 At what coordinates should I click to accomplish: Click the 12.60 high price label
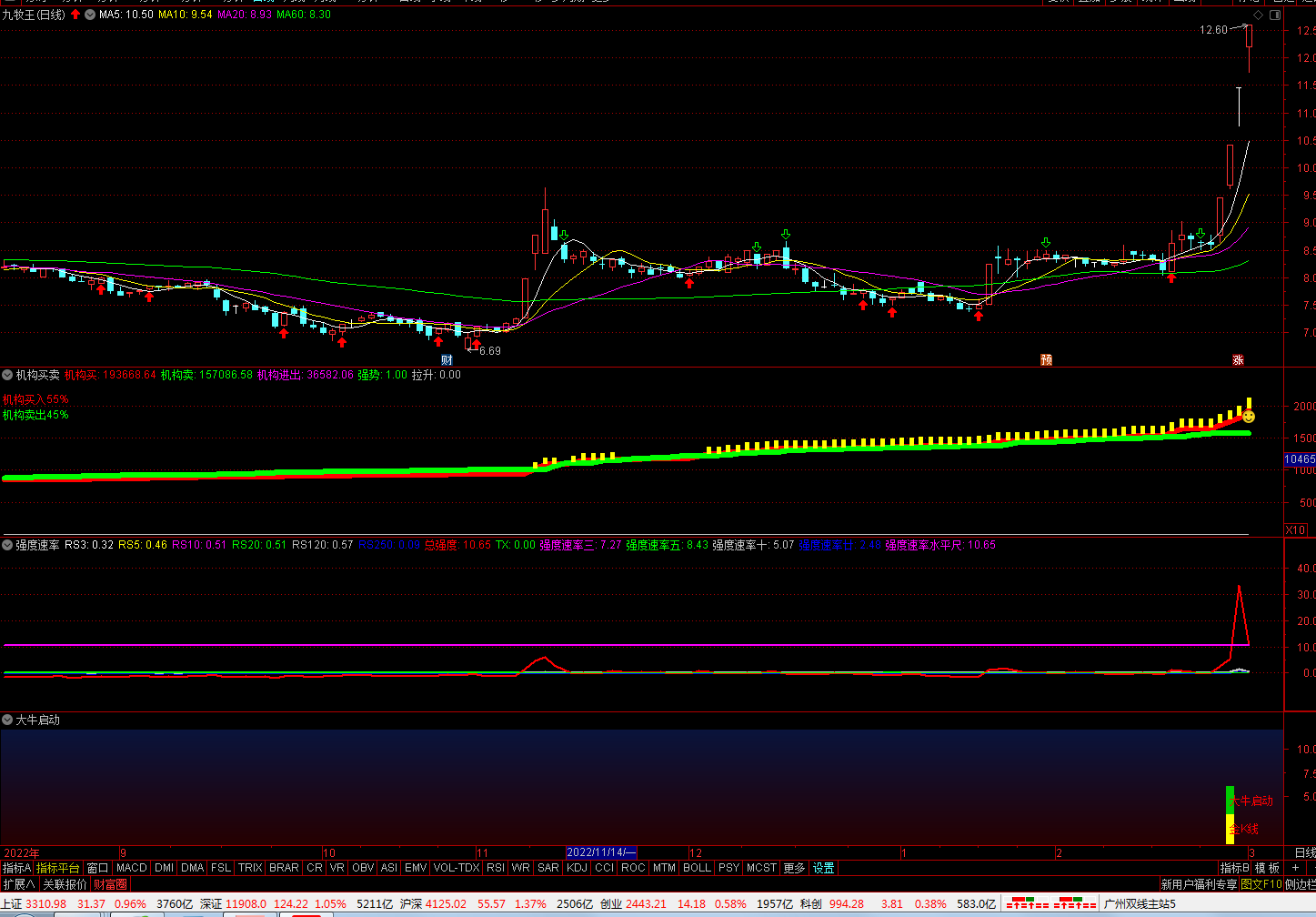(1213, 30)
